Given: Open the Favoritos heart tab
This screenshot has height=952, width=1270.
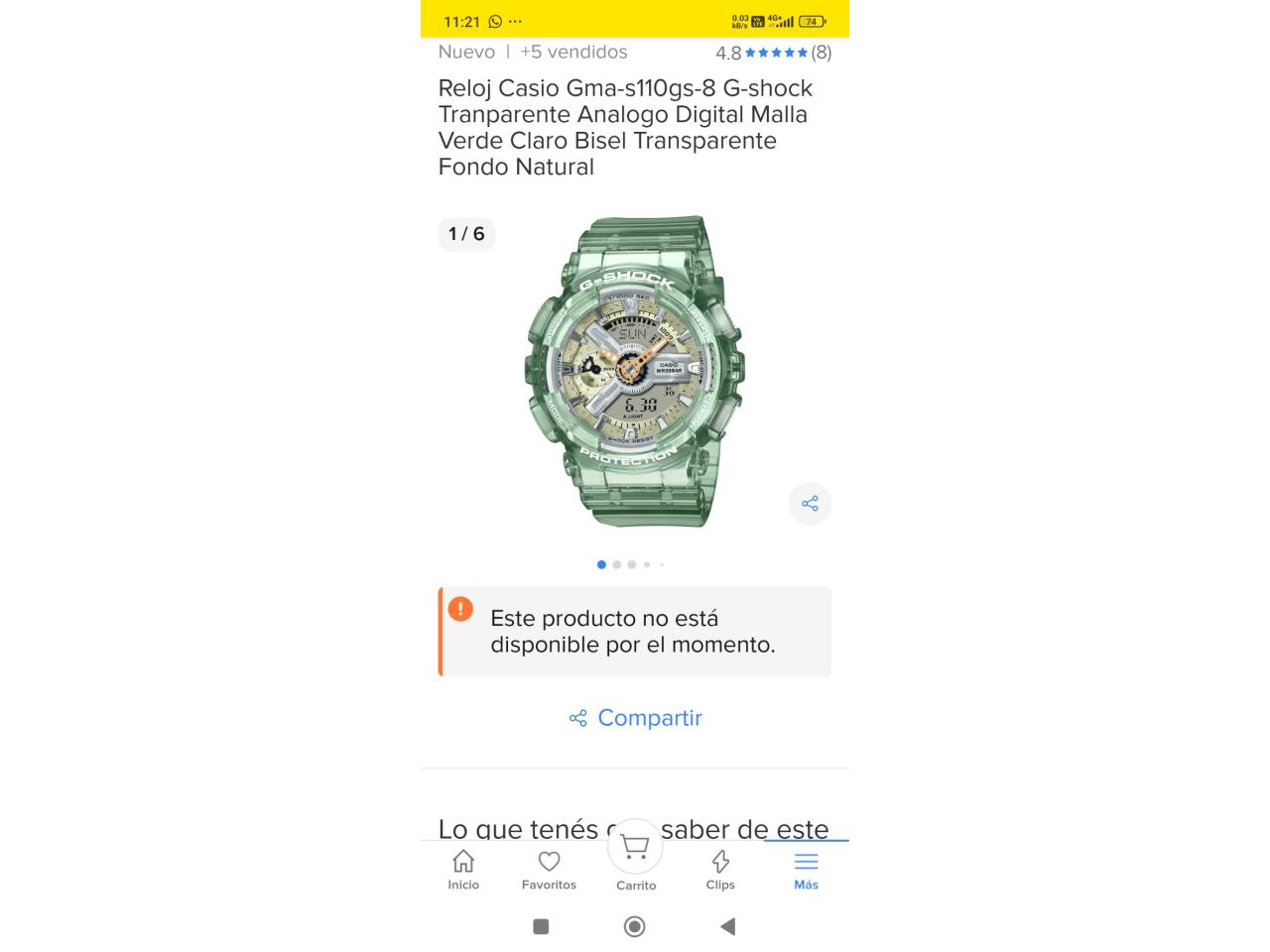Looking at the screenshot, I should pos(549,870).
